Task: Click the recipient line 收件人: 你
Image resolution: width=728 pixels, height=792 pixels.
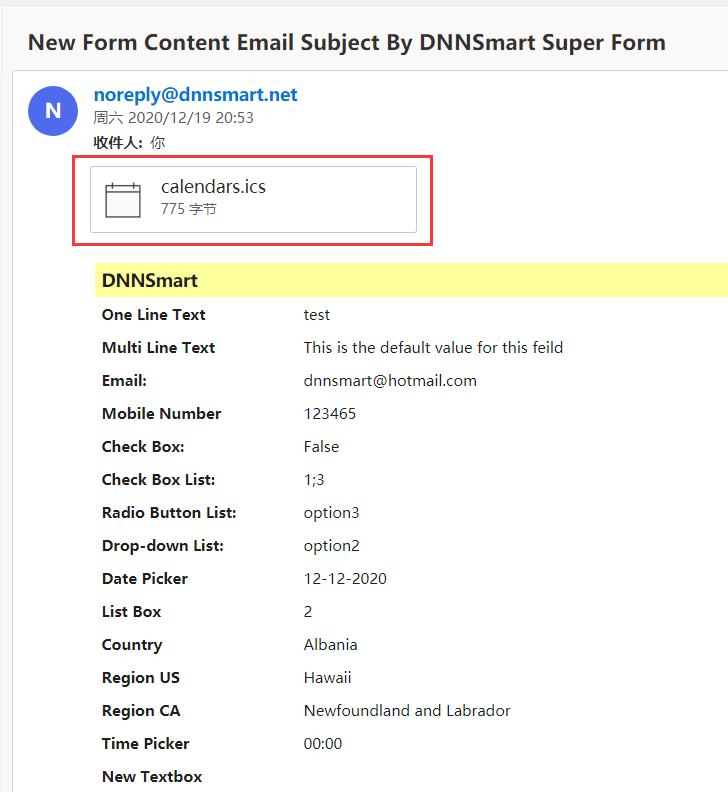Action: (129, 142)
